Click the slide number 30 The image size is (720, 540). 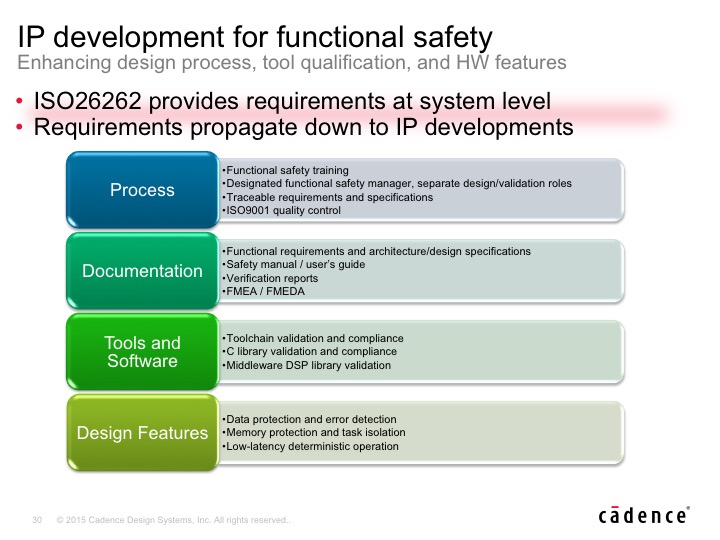pos(37,520)
